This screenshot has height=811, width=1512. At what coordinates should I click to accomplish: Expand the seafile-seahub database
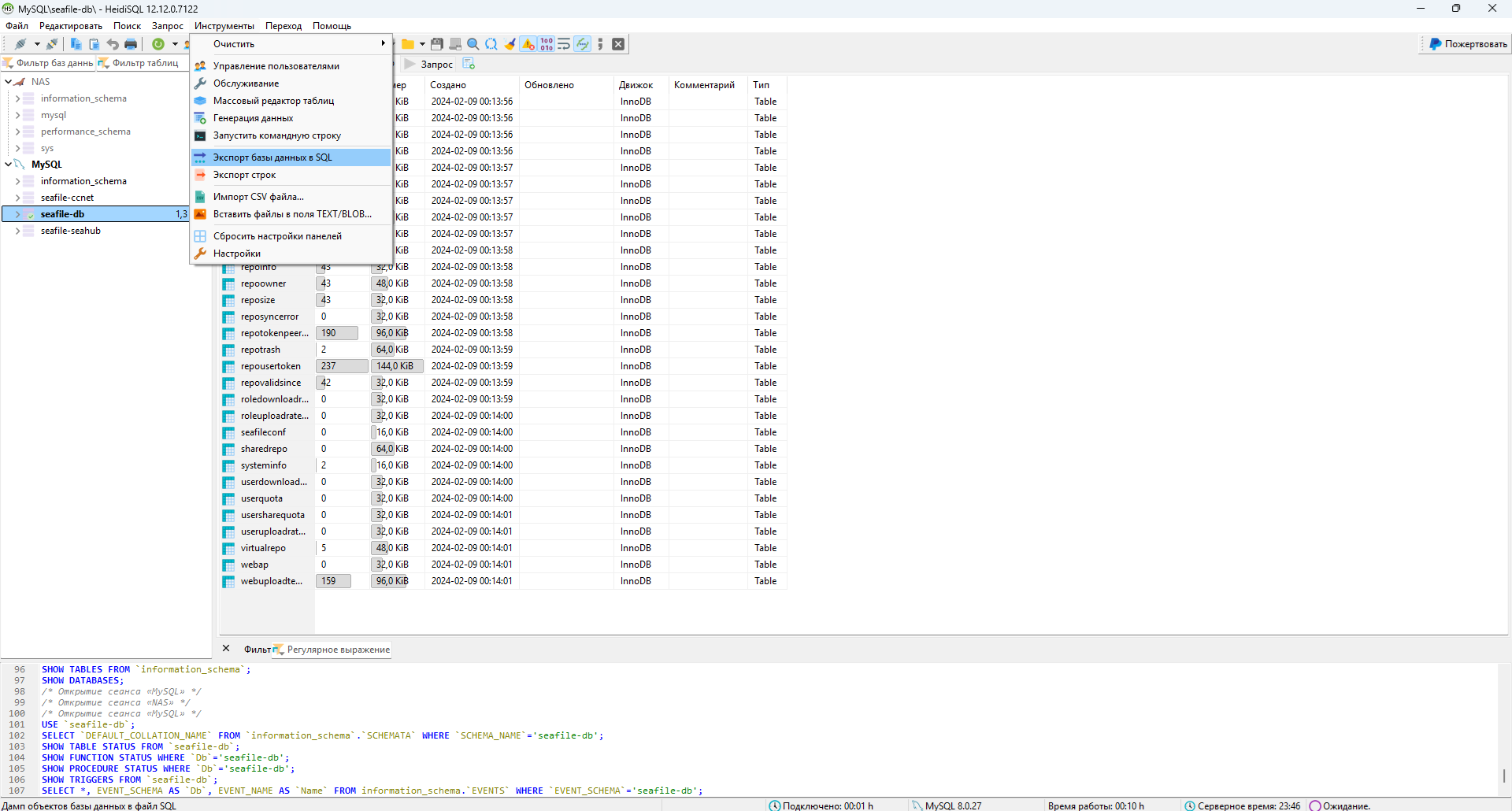tap(17, 231)
